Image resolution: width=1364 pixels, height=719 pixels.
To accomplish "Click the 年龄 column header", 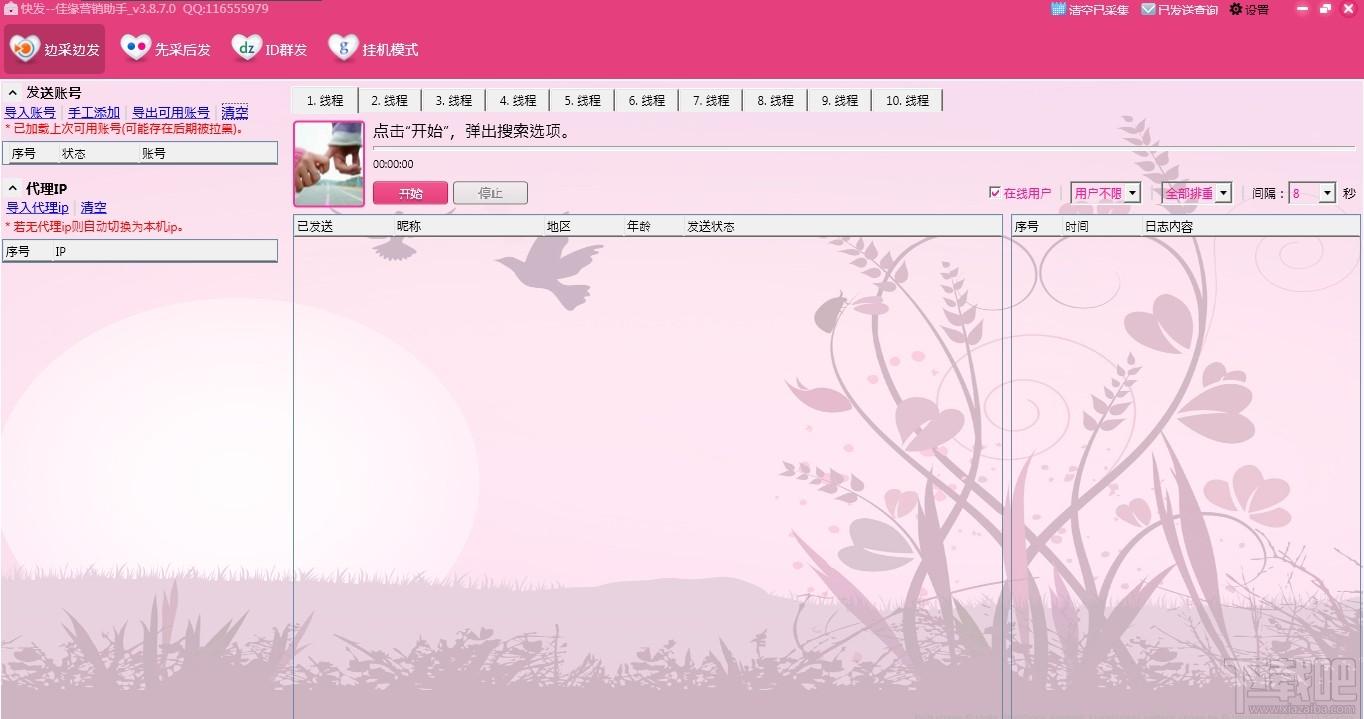I will [653, 227].
